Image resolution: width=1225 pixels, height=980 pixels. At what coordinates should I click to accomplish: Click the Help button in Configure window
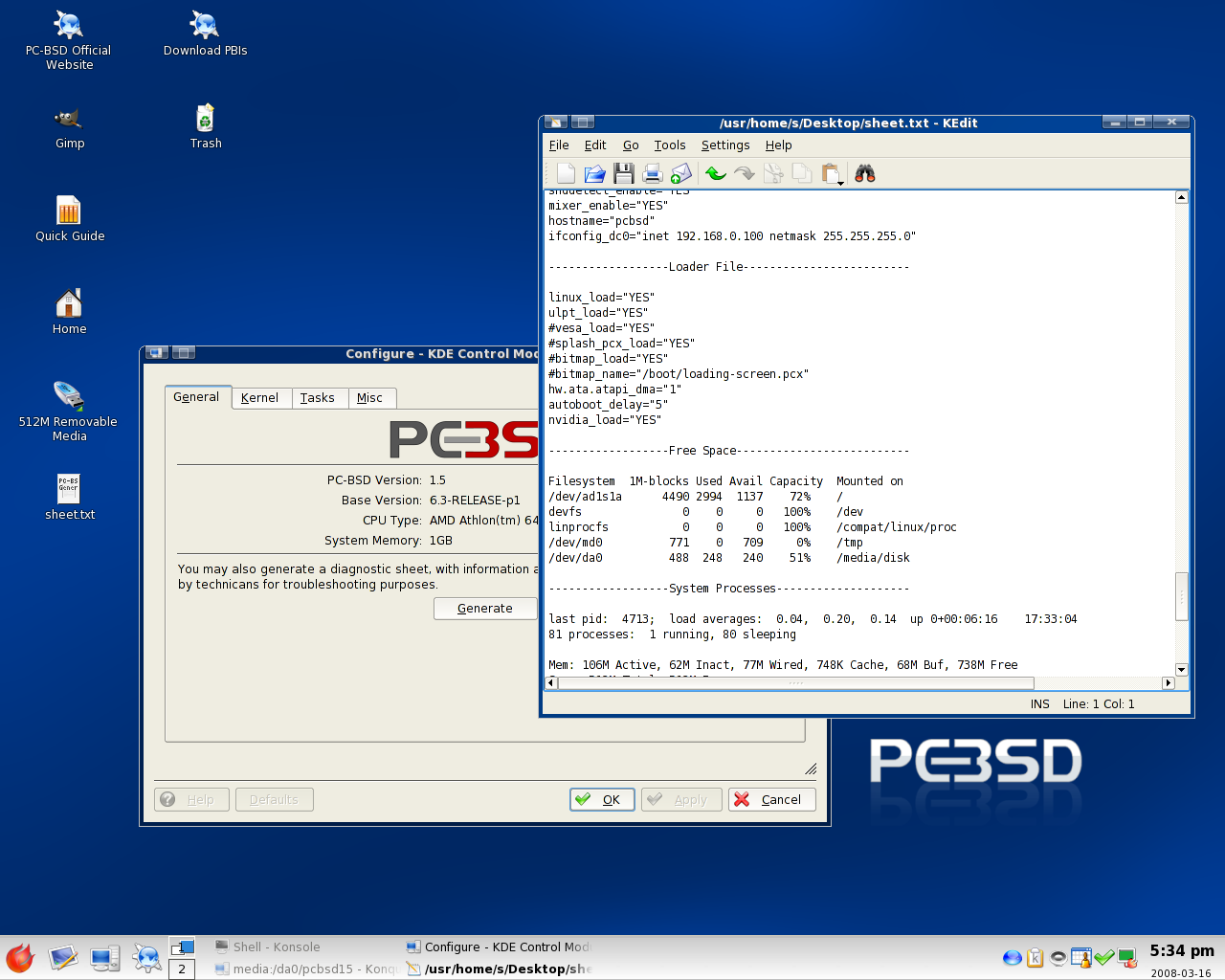tap(191, 799)
